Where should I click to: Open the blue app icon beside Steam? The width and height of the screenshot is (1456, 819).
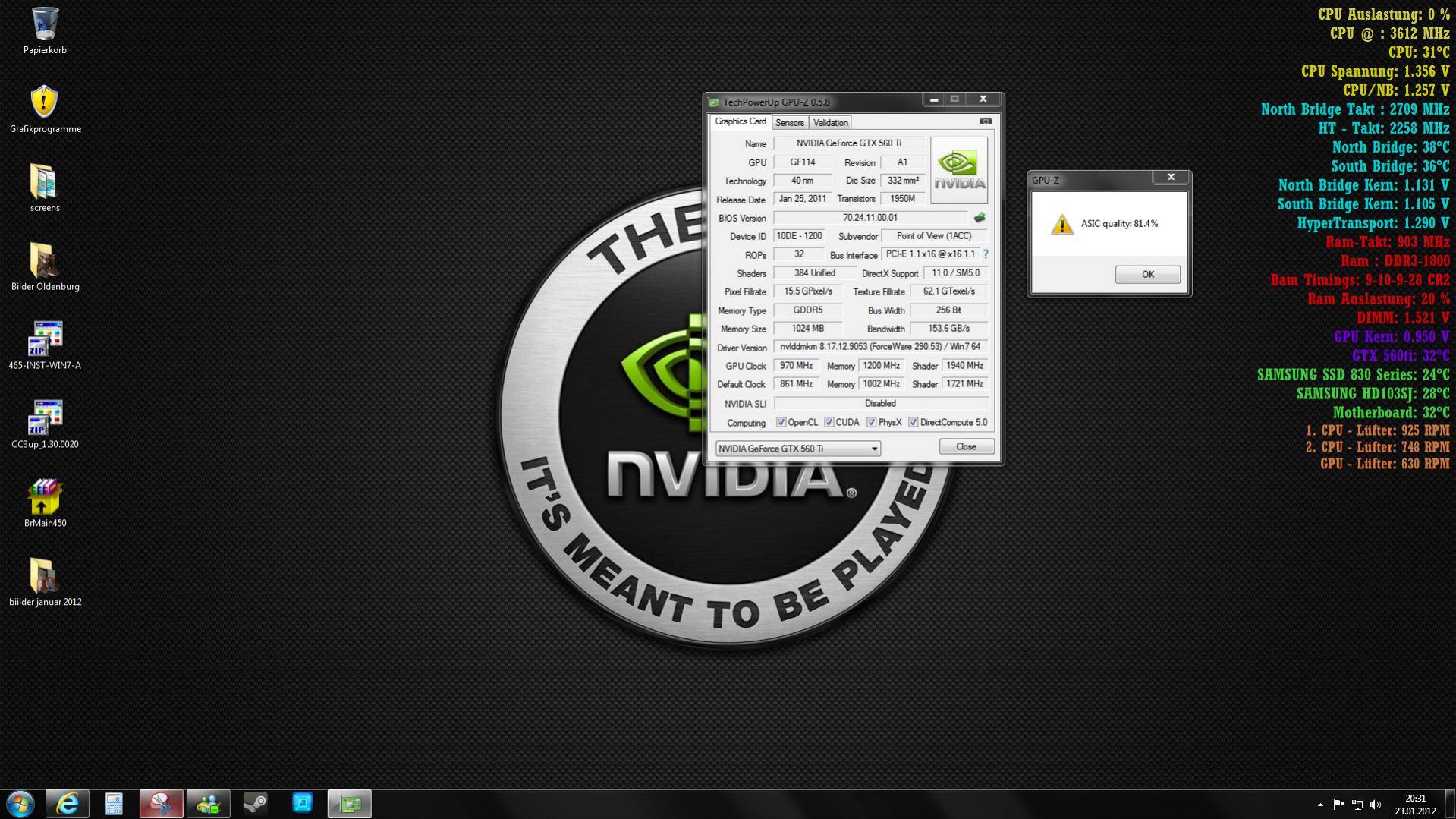(302, 803)
